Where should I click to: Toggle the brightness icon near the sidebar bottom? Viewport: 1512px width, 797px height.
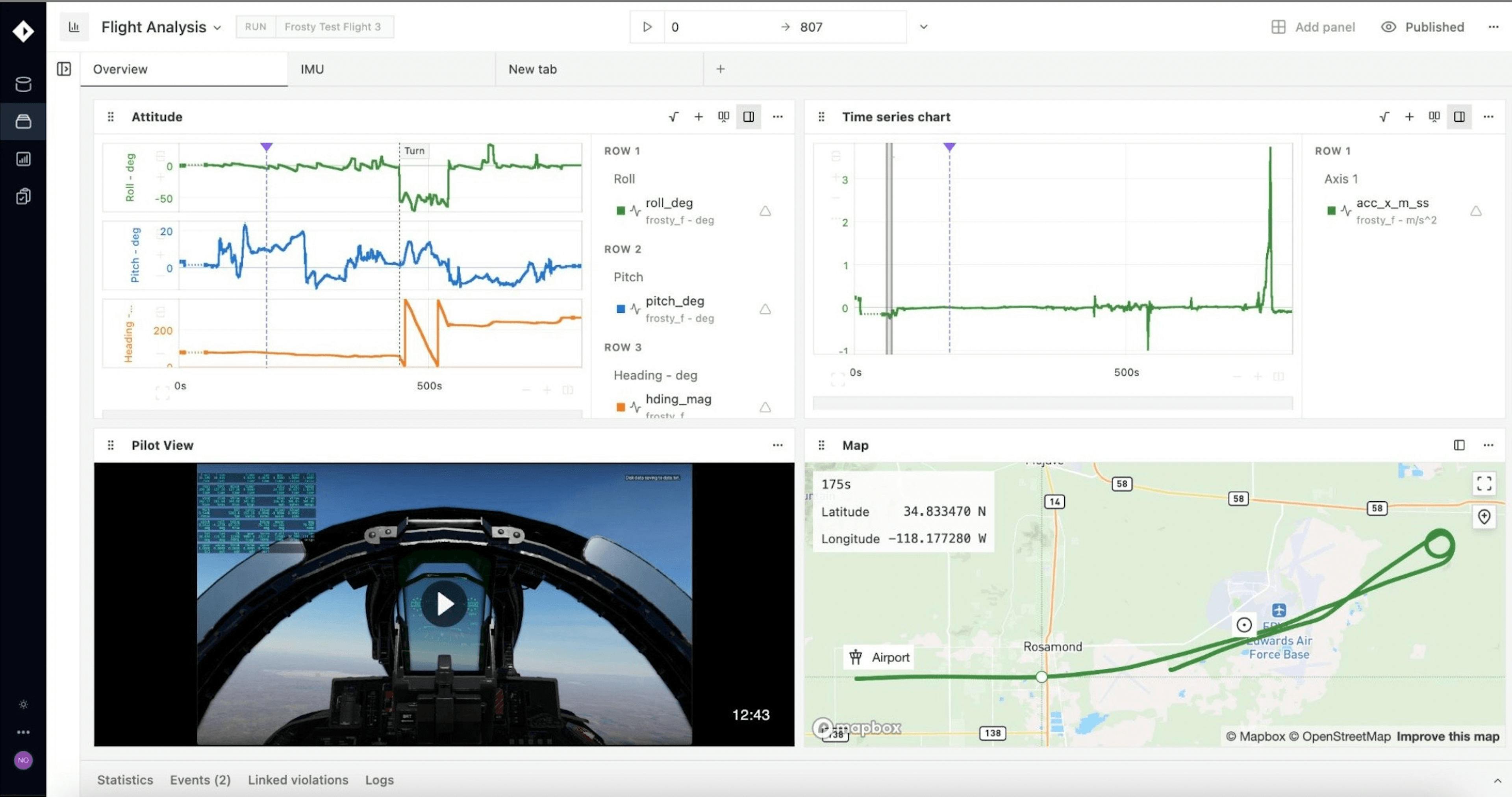pos(24,704)
